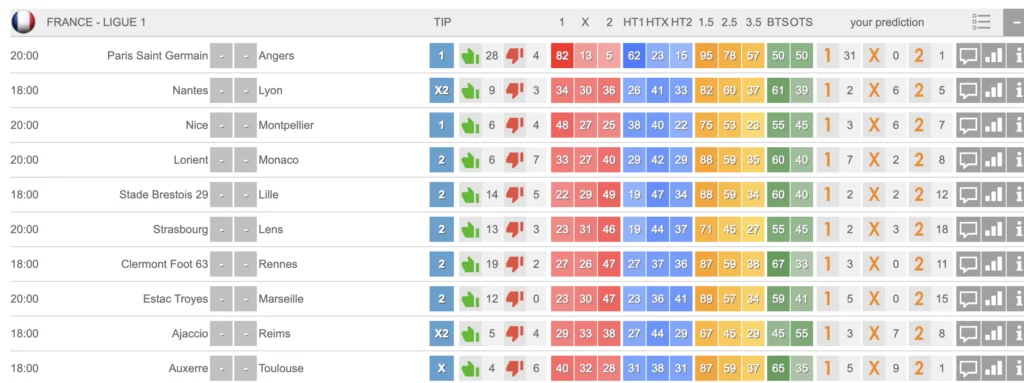Open the list view options icon

[x=982, y=22]
